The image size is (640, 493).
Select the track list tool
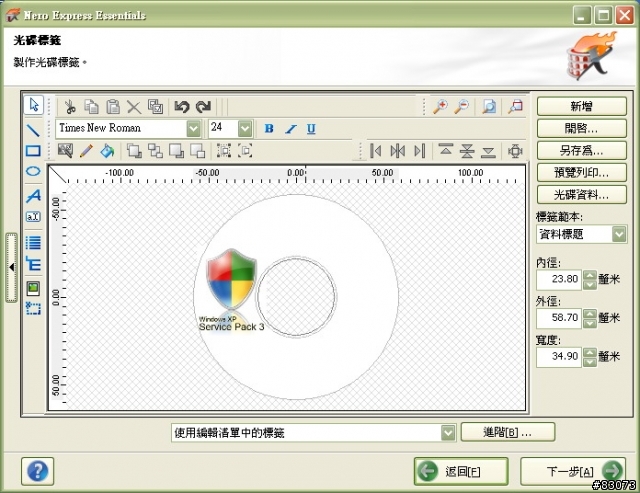click(33, 243)
